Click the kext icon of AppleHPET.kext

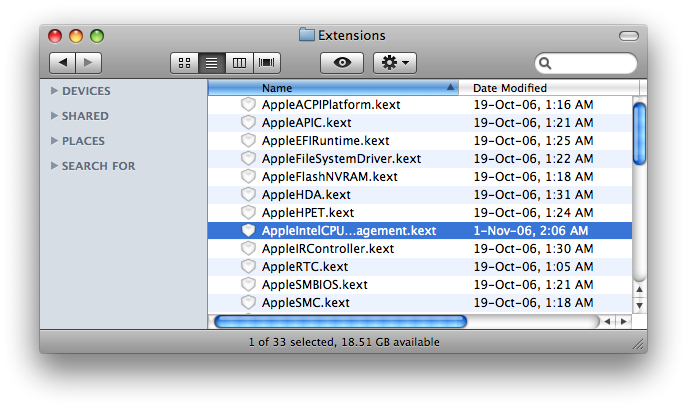pyautogui.click(x=248, y=212)
